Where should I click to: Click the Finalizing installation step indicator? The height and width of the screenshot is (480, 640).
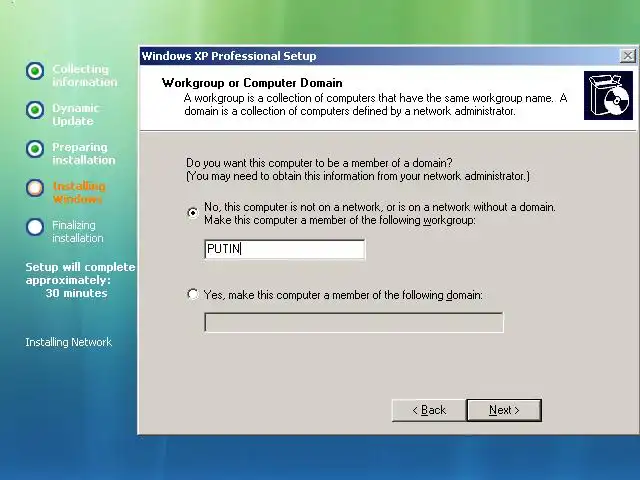[x=35, y=227]
